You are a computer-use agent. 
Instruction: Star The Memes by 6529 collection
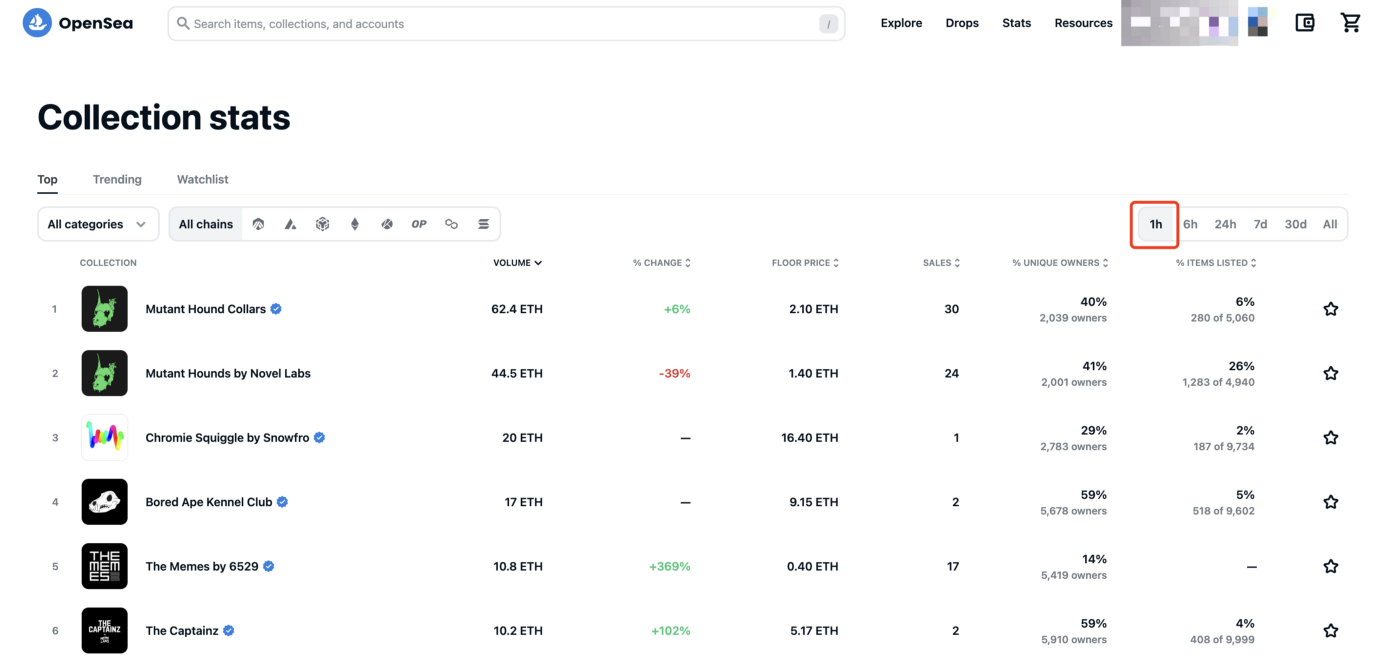click(1330, 566)
